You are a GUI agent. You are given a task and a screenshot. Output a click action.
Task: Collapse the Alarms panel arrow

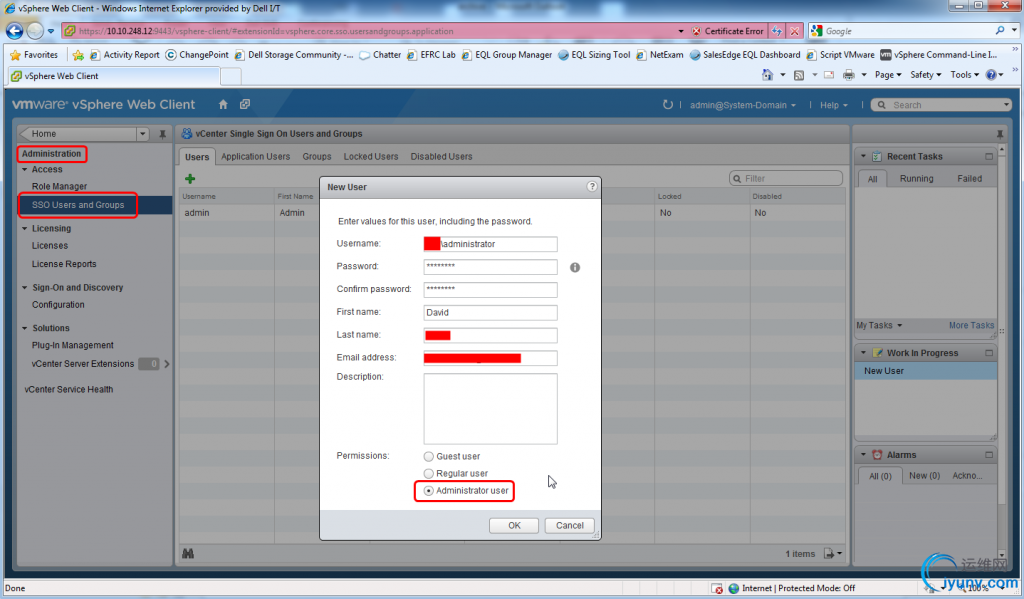863,455
